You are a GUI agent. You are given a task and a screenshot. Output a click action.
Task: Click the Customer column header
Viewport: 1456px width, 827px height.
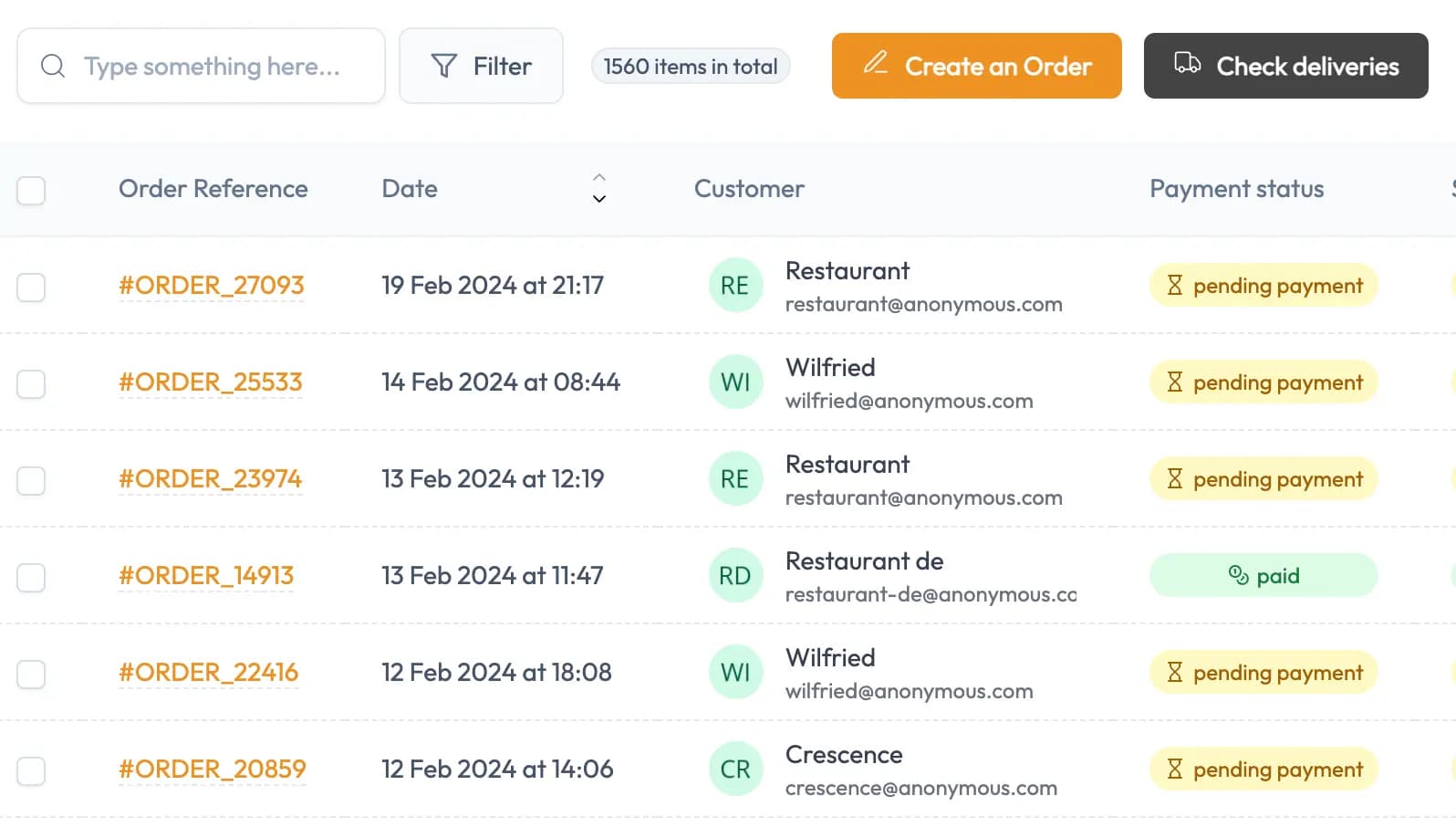click(749, 189)
